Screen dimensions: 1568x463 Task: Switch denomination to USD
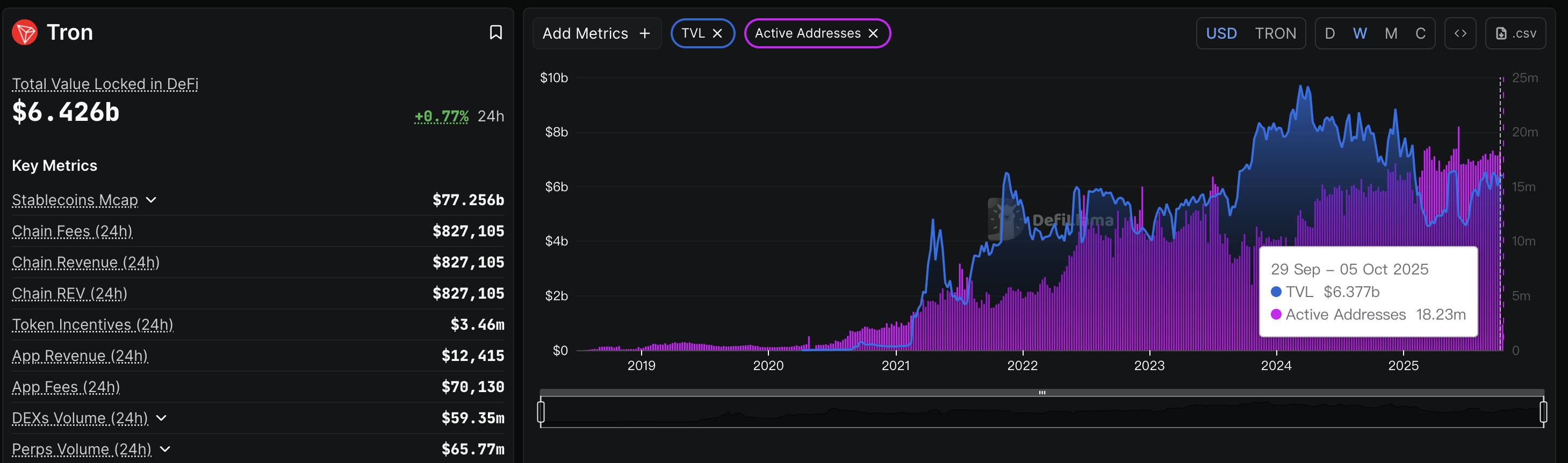[x=1221, y=33]
